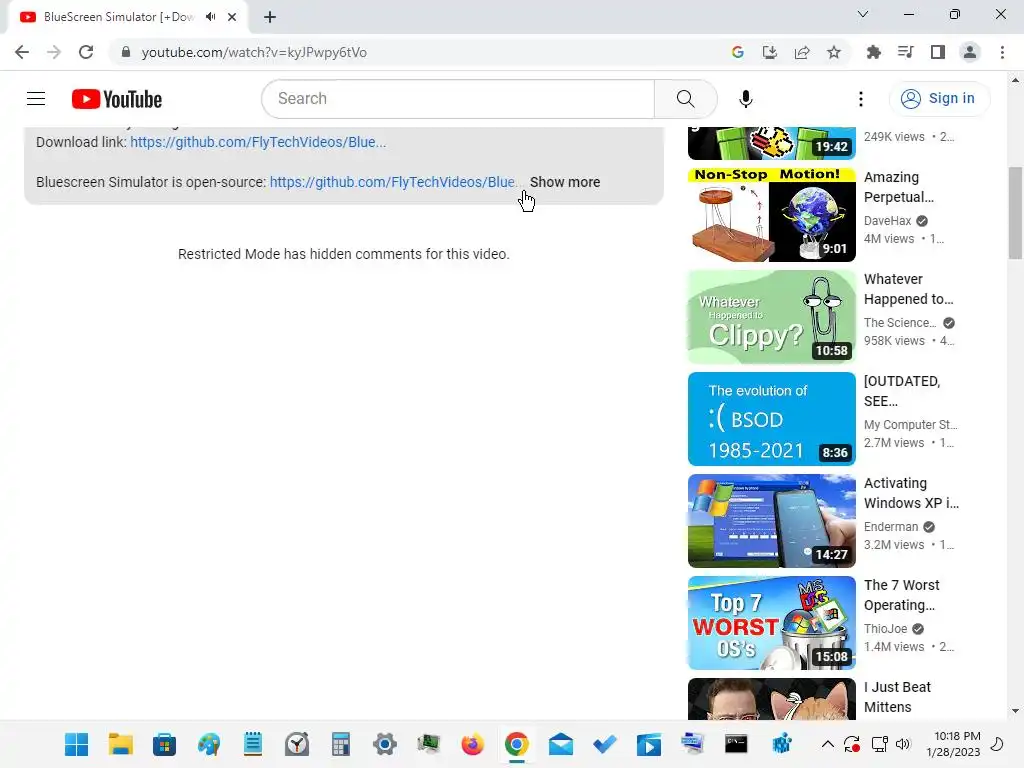Open Chrome extensions puzzle icon
Image resolution: width=1024 pixels, height=768 pixels.
click(873, 52)
